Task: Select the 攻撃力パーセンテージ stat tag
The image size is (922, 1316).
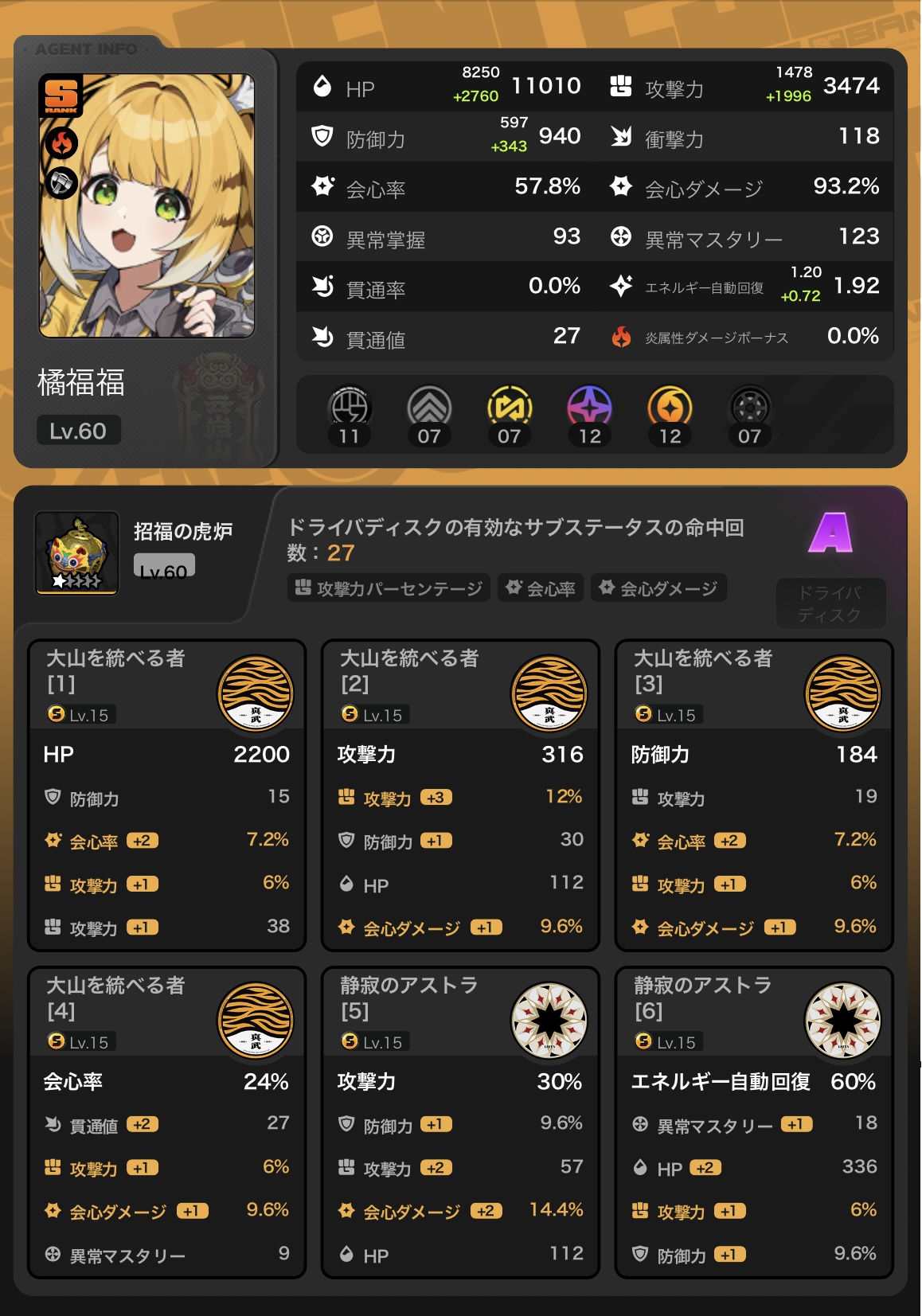Action: pyautogui.click(x=389, y=588)
